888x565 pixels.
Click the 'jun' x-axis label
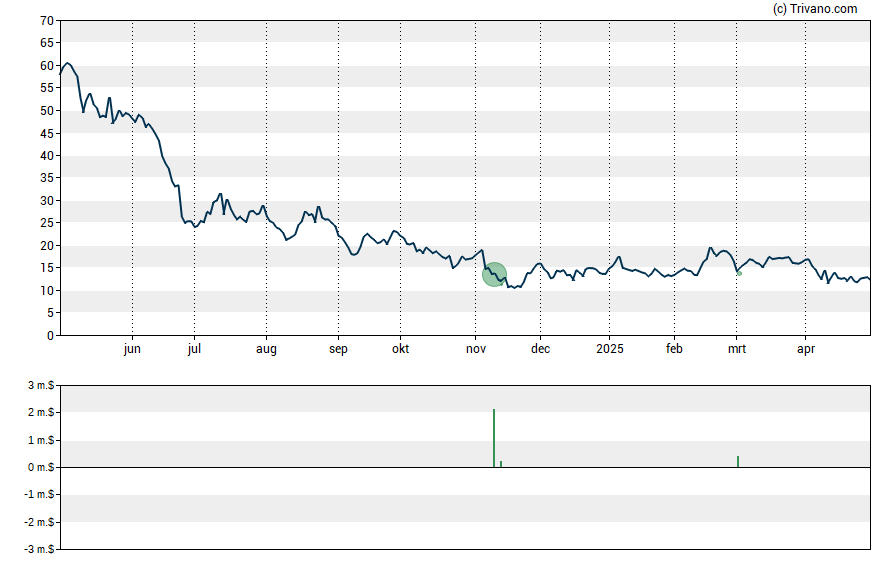pyautogui.click(x=132, y=349)
